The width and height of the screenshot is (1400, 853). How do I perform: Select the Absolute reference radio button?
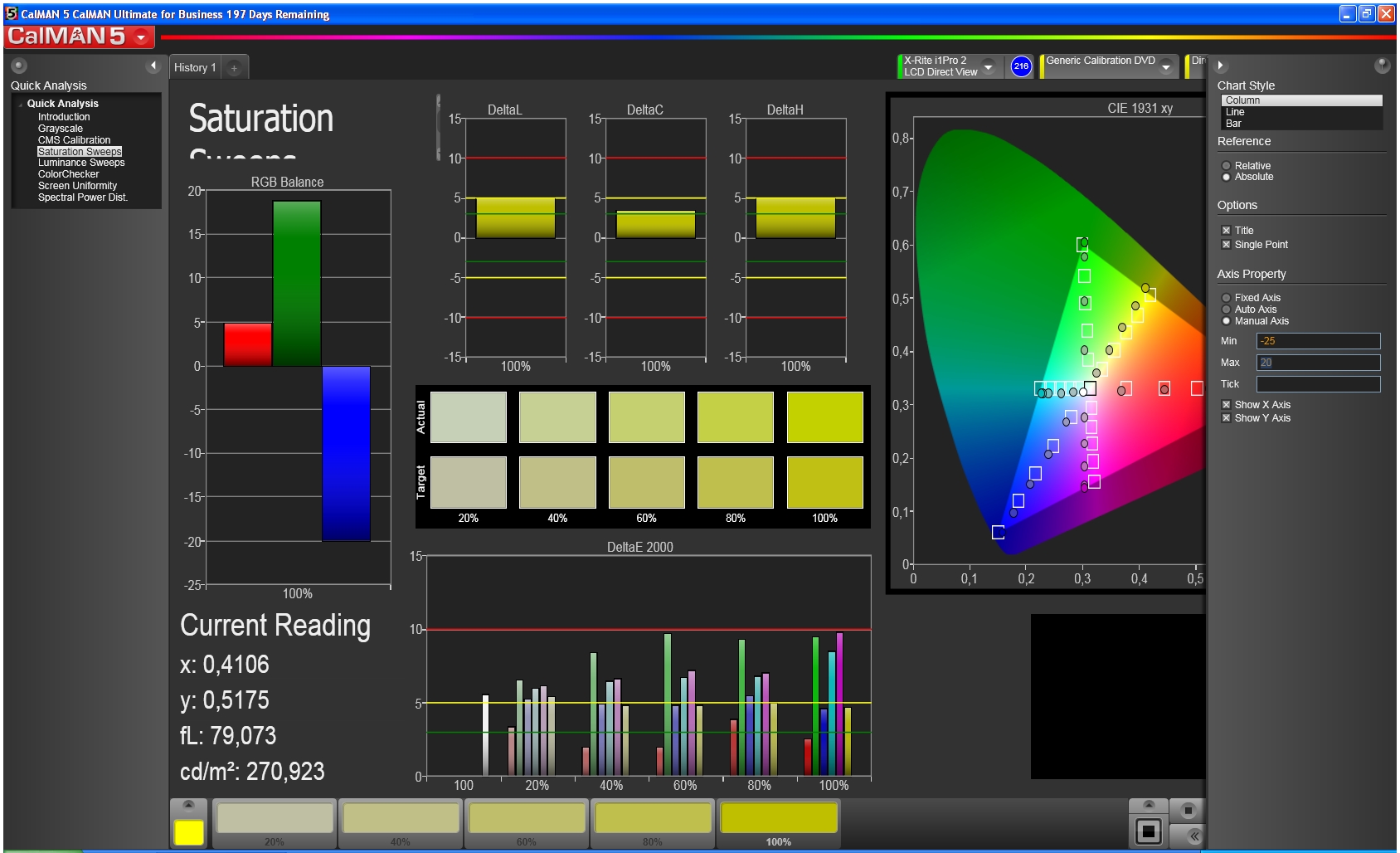(x=1226, y=177)
